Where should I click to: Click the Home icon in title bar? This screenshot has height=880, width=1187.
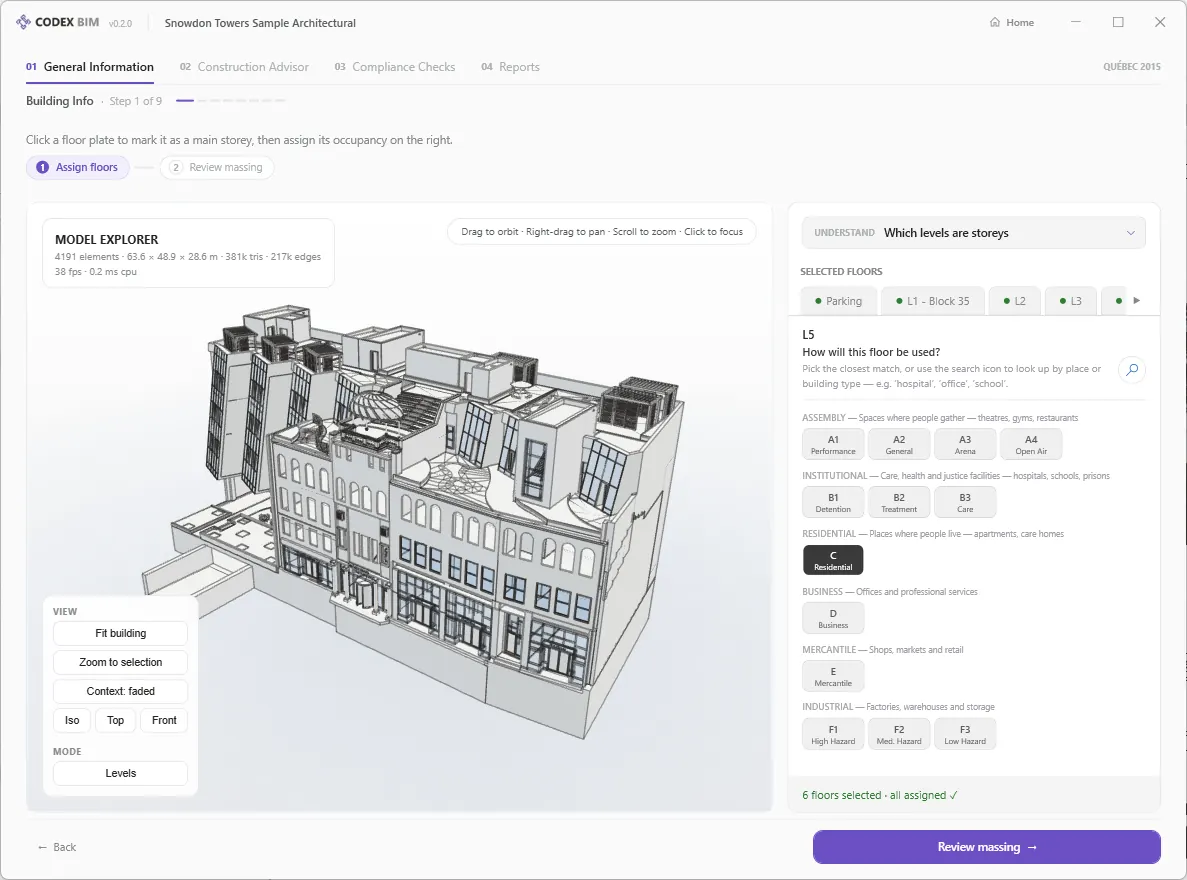coord(995,22)
